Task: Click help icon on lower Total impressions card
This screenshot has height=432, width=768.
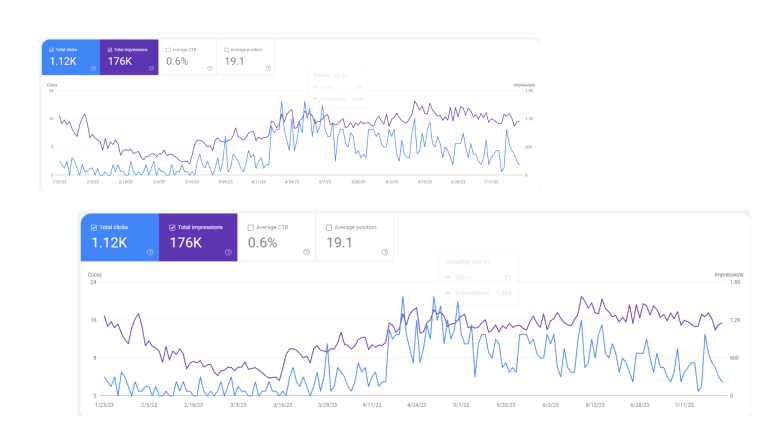Action: pyautogui.click(x=228, y=252)
